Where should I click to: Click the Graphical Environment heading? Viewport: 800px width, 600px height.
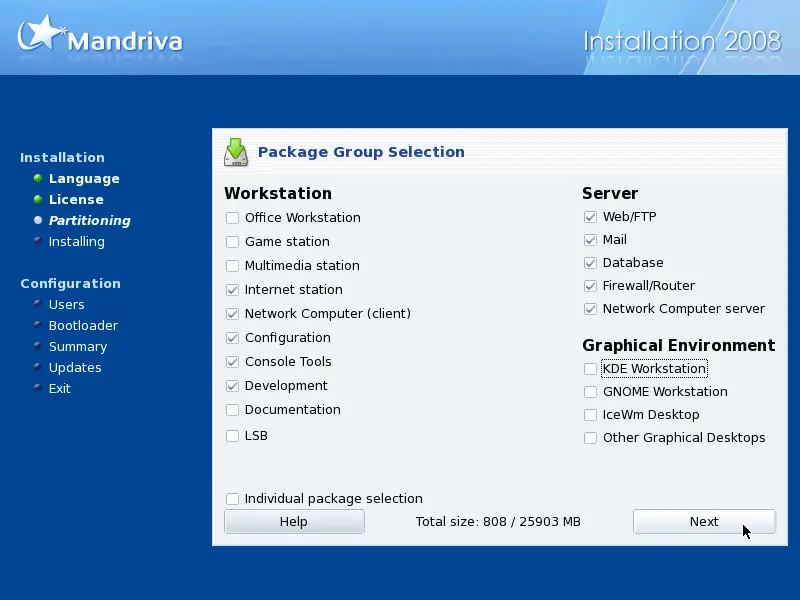tap(679, 345)
